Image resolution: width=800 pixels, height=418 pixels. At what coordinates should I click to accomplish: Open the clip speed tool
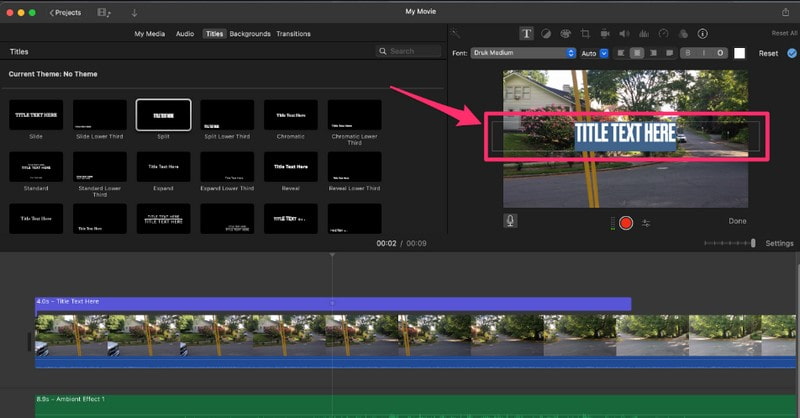point(663,33)
